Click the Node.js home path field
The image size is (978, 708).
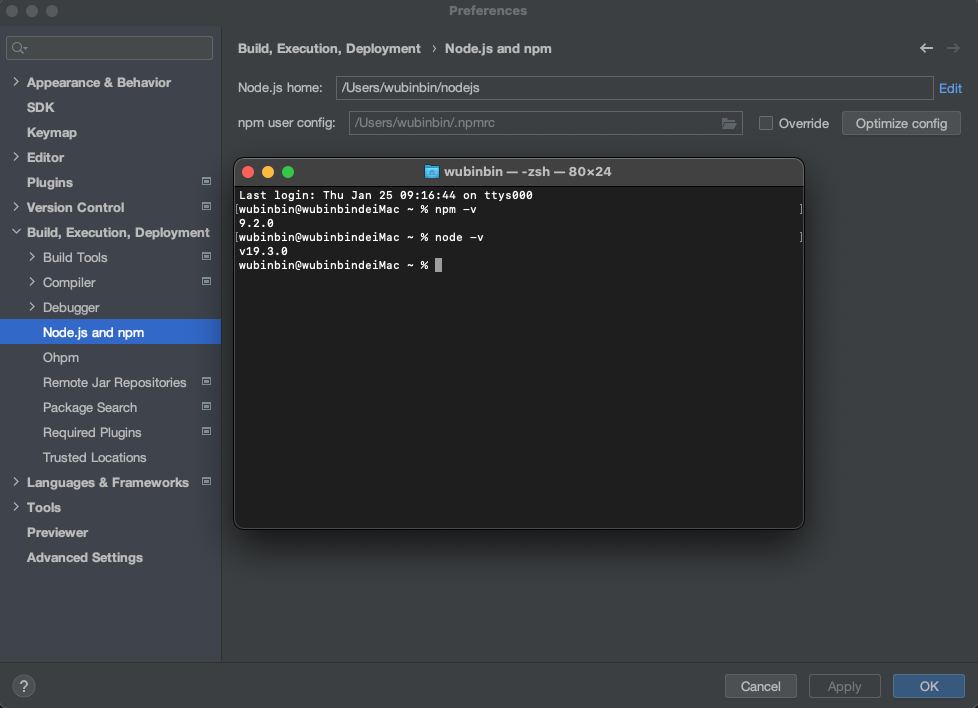634,88
